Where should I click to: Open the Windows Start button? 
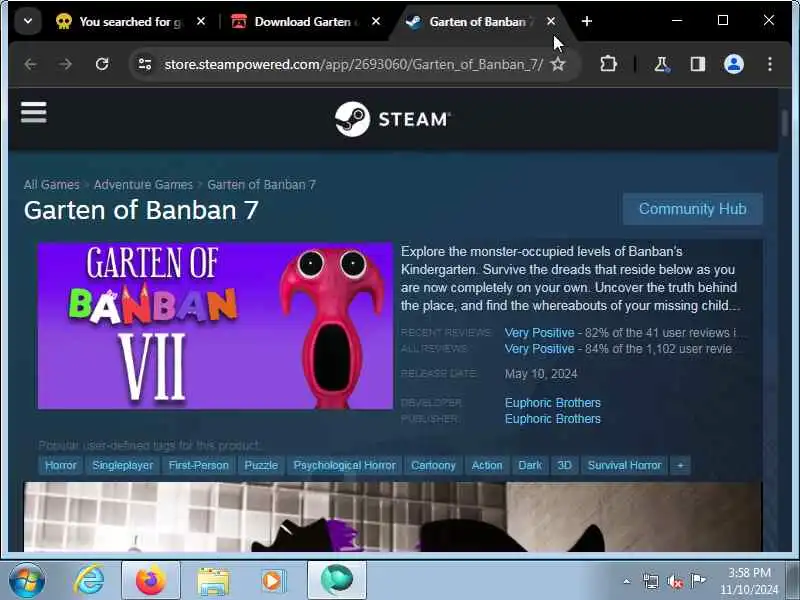pos(27,581)
